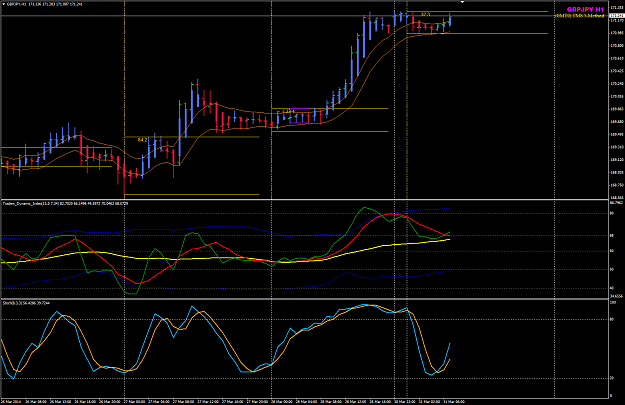
Task: Click the 100 level on Stochastic scale
Action: (x=613, y=303)
